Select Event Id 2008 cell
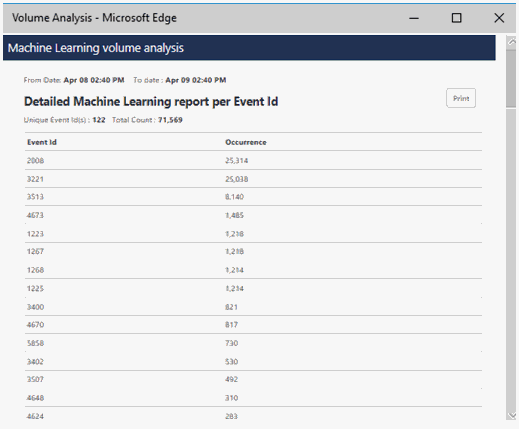The image size is (519, 429). 35,160
